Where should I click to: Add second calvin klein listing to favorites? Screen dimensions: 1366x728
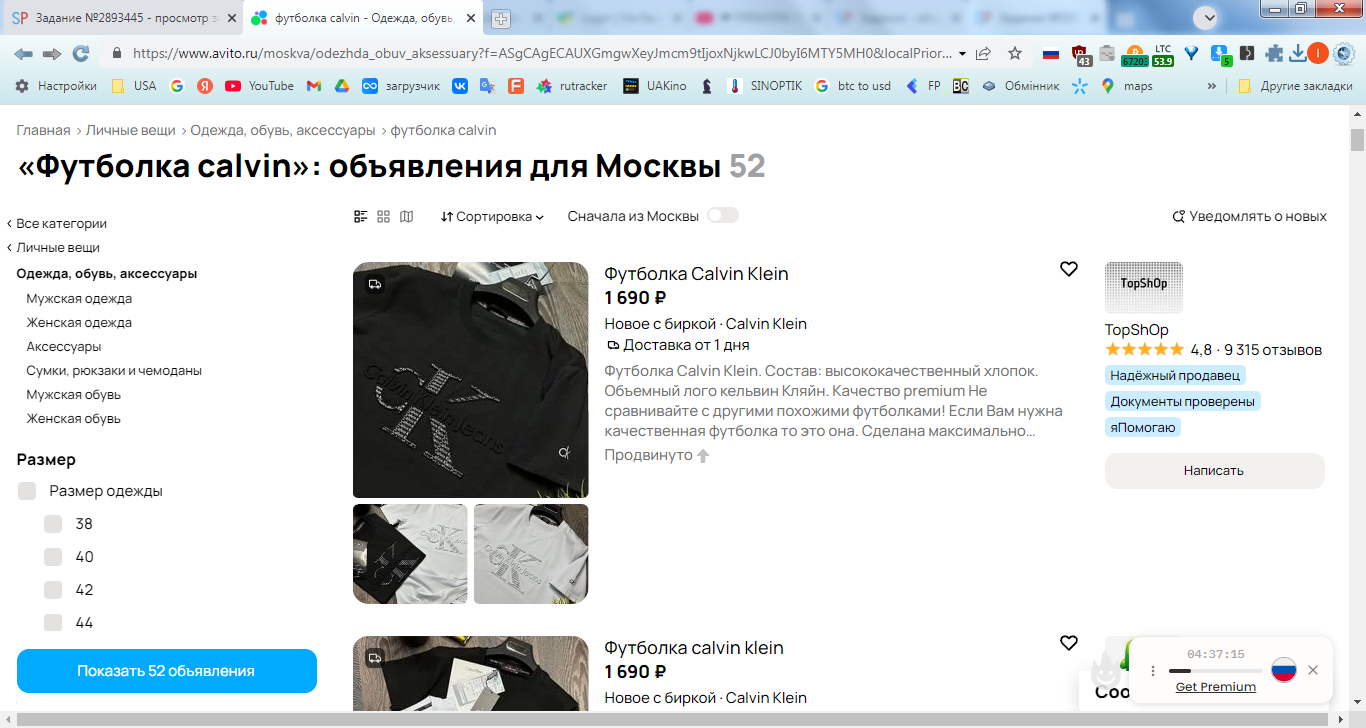point(1069,643)
